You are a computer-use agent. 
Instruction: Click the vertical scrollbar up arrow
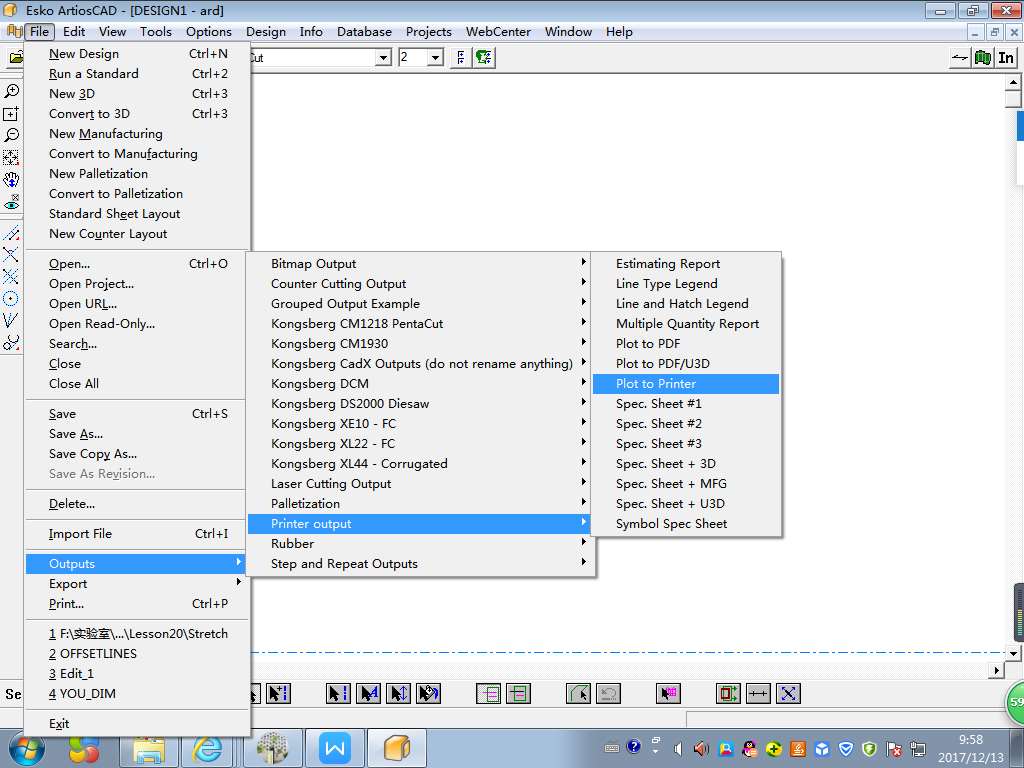click(1014, 84)
